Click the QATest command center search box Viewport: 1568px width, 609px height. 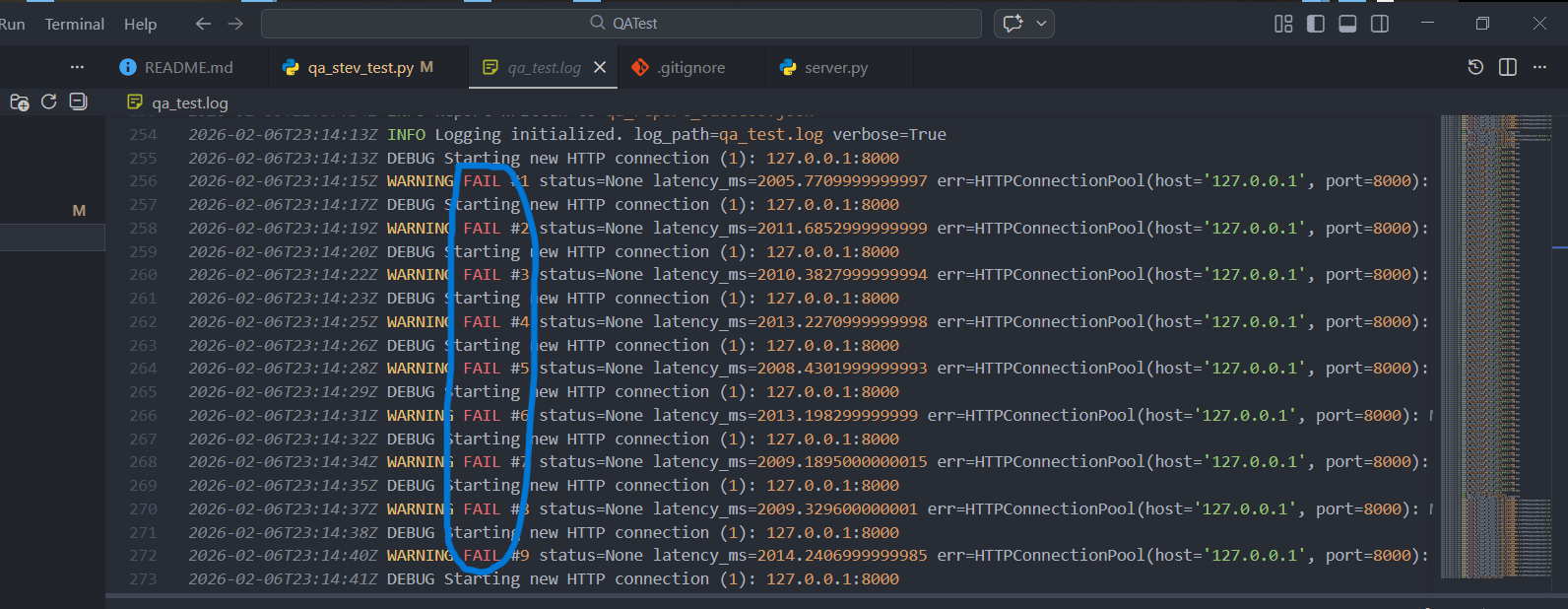coord(621,24)
